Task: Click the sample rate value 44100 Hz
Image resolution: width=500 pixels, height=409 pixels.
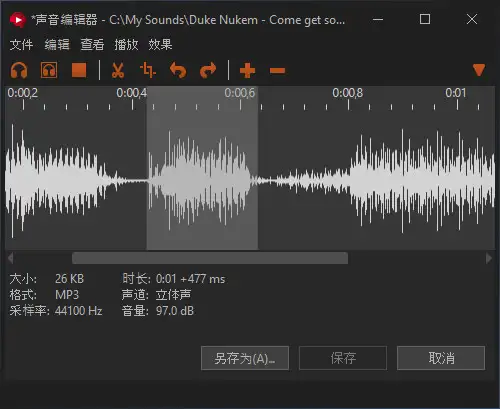Action: click(x=79, y=311)
